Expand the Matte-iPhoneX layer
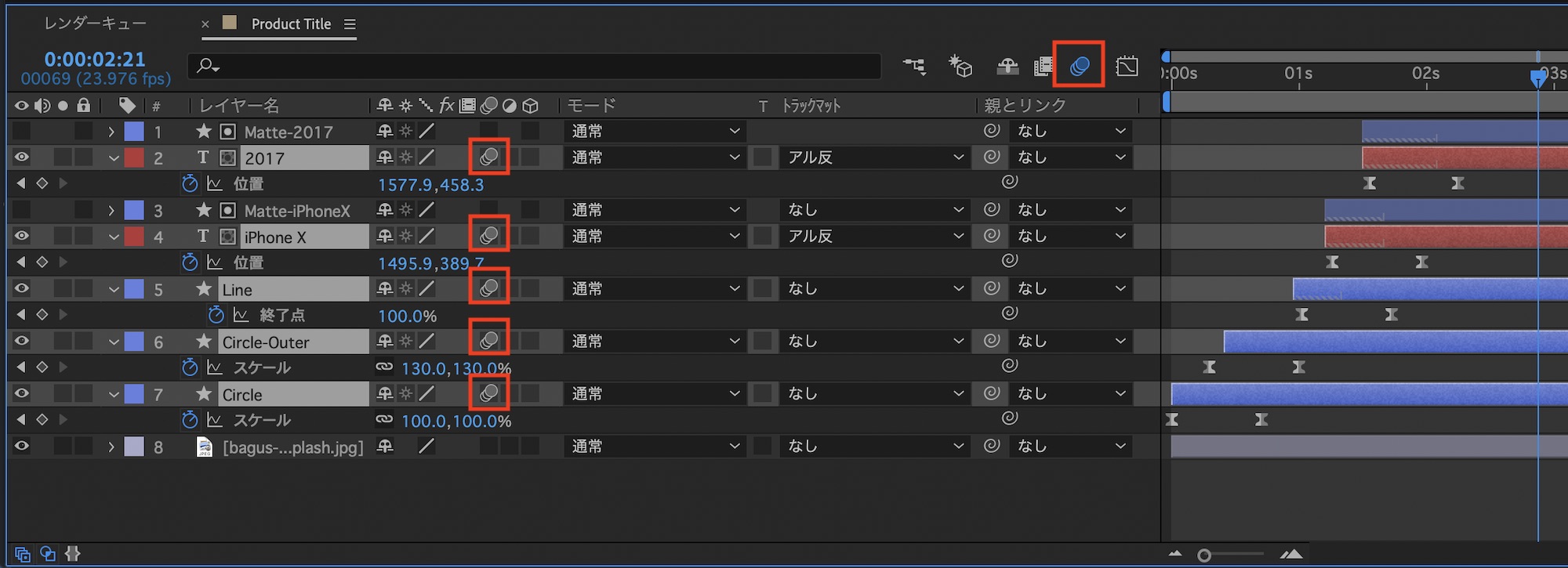1568x568 pixels. [x=111, y=210]
